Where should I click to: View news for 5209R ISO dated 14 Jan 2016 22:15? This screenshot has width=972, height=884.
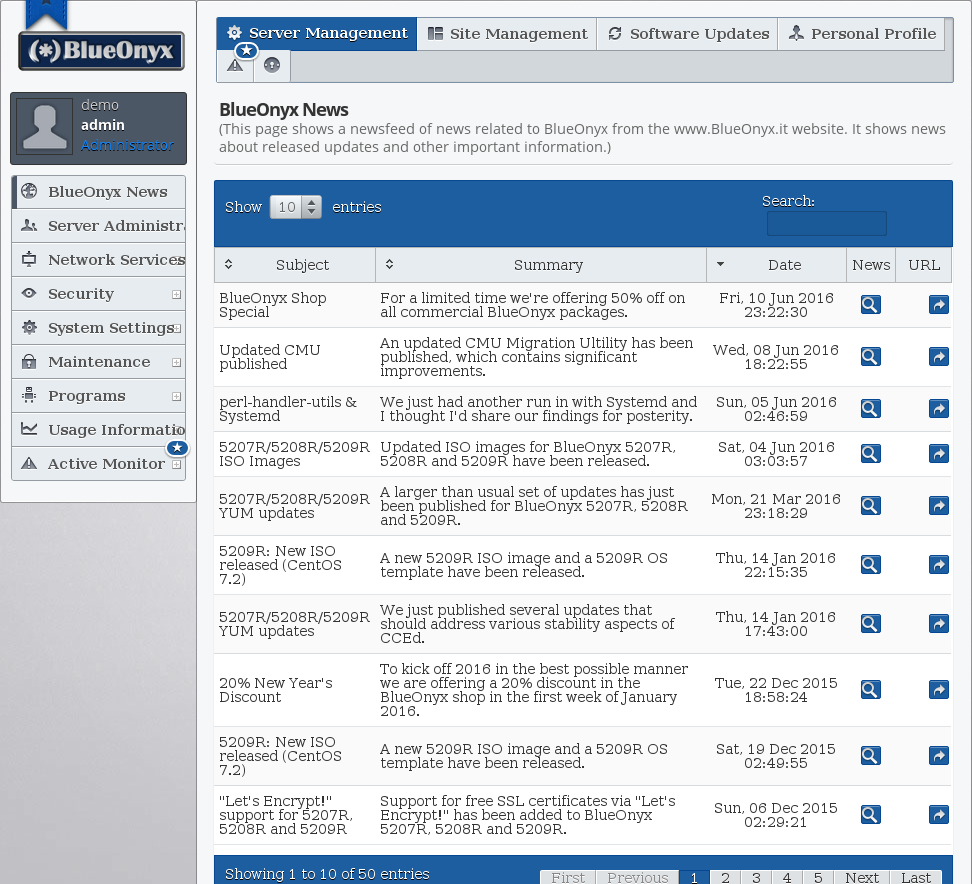click(870, 565)
